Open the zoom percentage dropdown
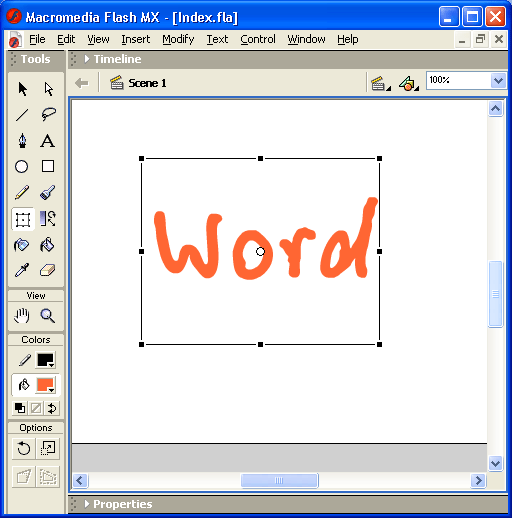Screen dimensions: 512x518 [498, 80]
